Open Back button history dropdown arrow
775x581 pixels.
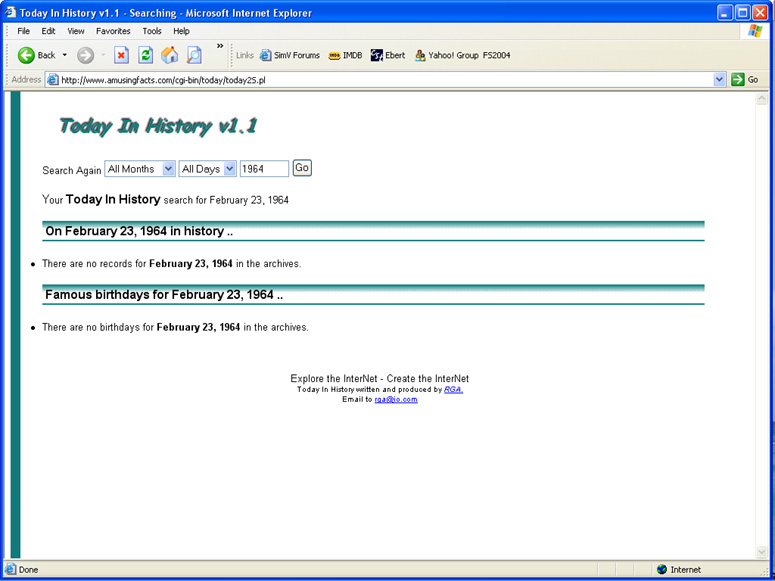click(64, 55)
